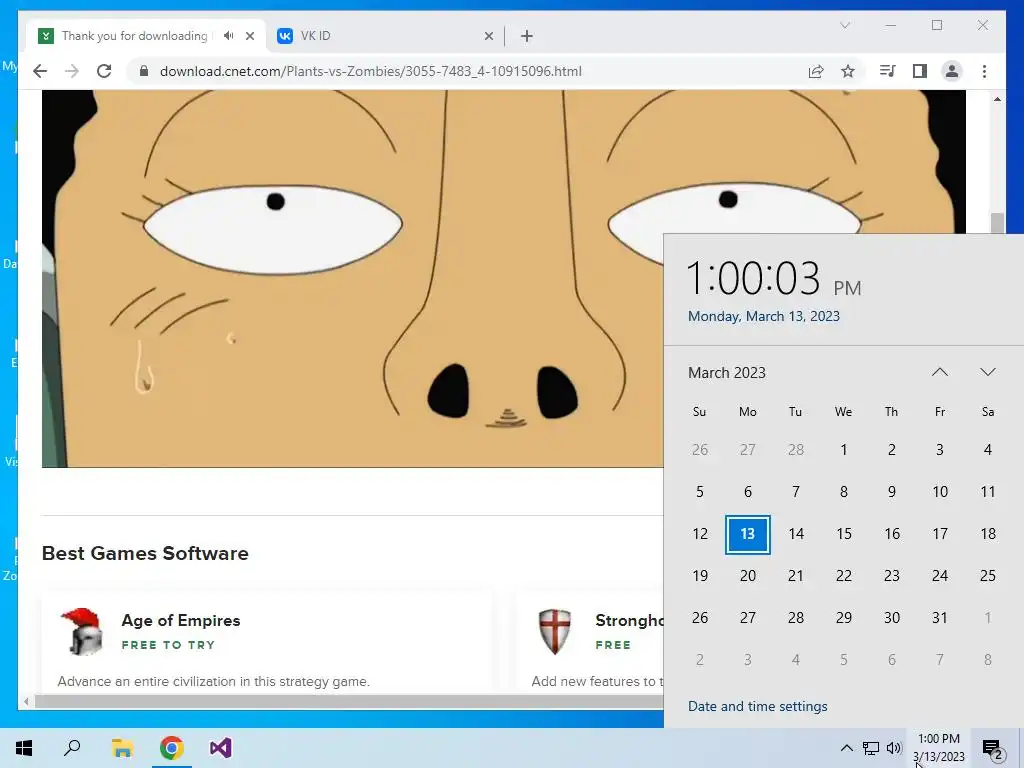The image size is (1024, 768).
Task: Select March 13 in calendar
Action: tap(748, 534)
